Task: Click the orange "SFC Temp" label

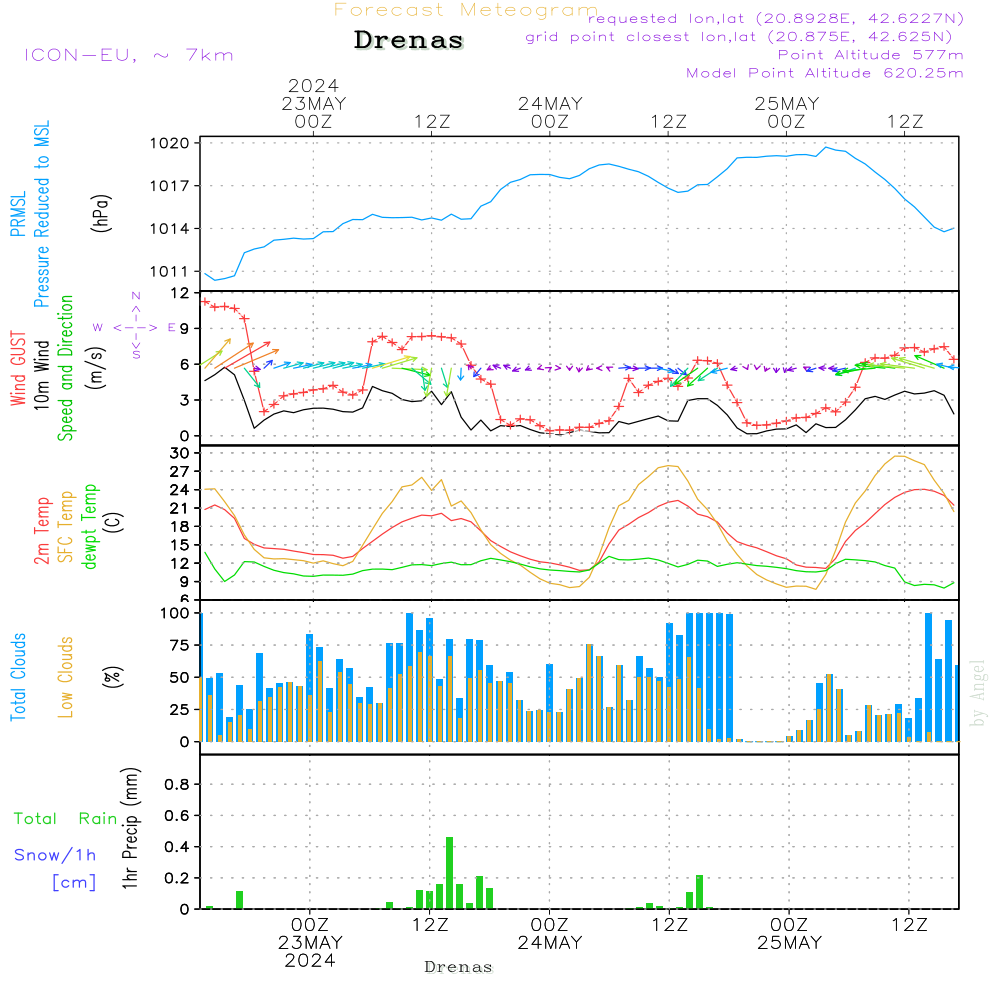Action: 65,527
